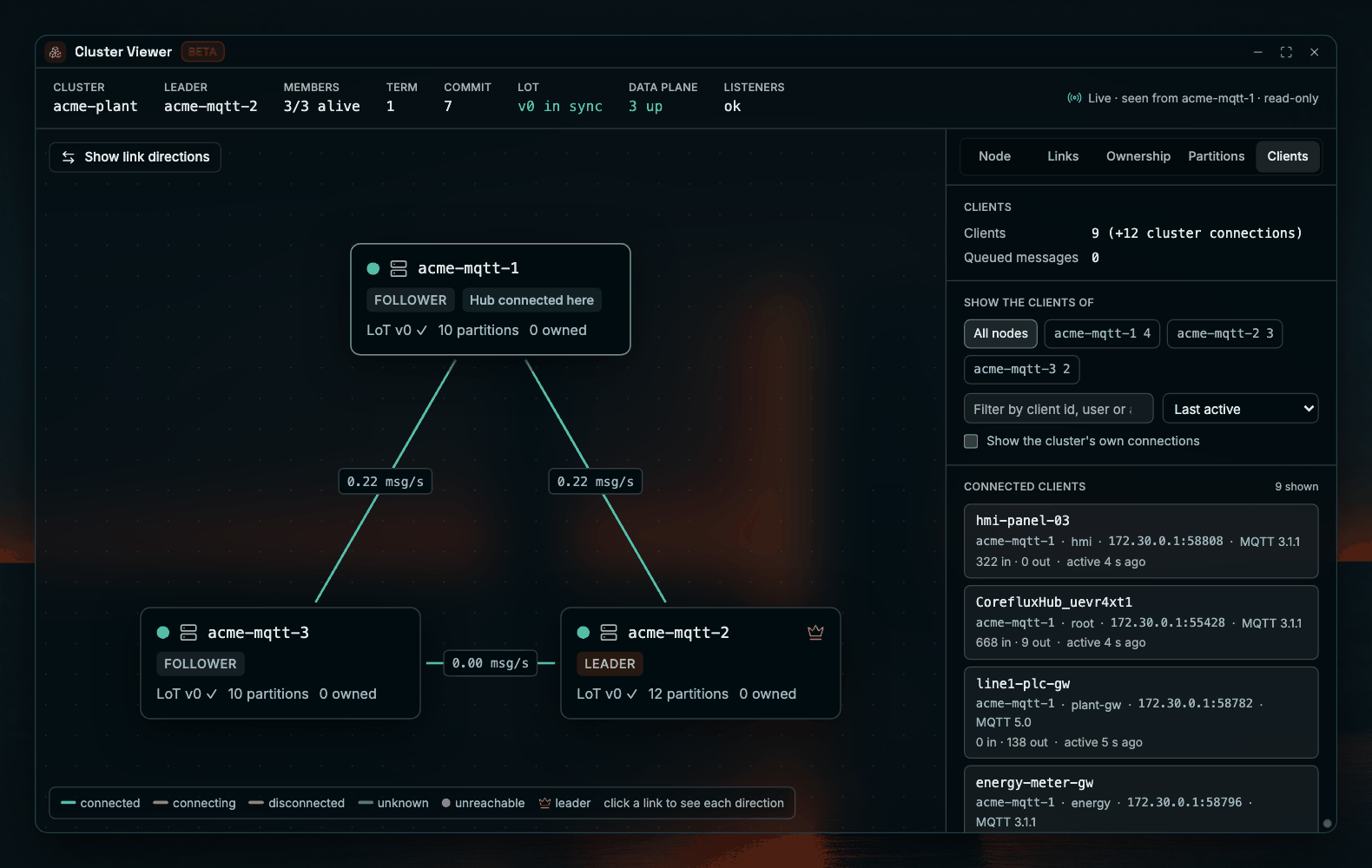Image resolution: width=1372 pixels, height=868 pixels.
Task: Click the v0 in sync LOT value
Action: tap(560, 107)
